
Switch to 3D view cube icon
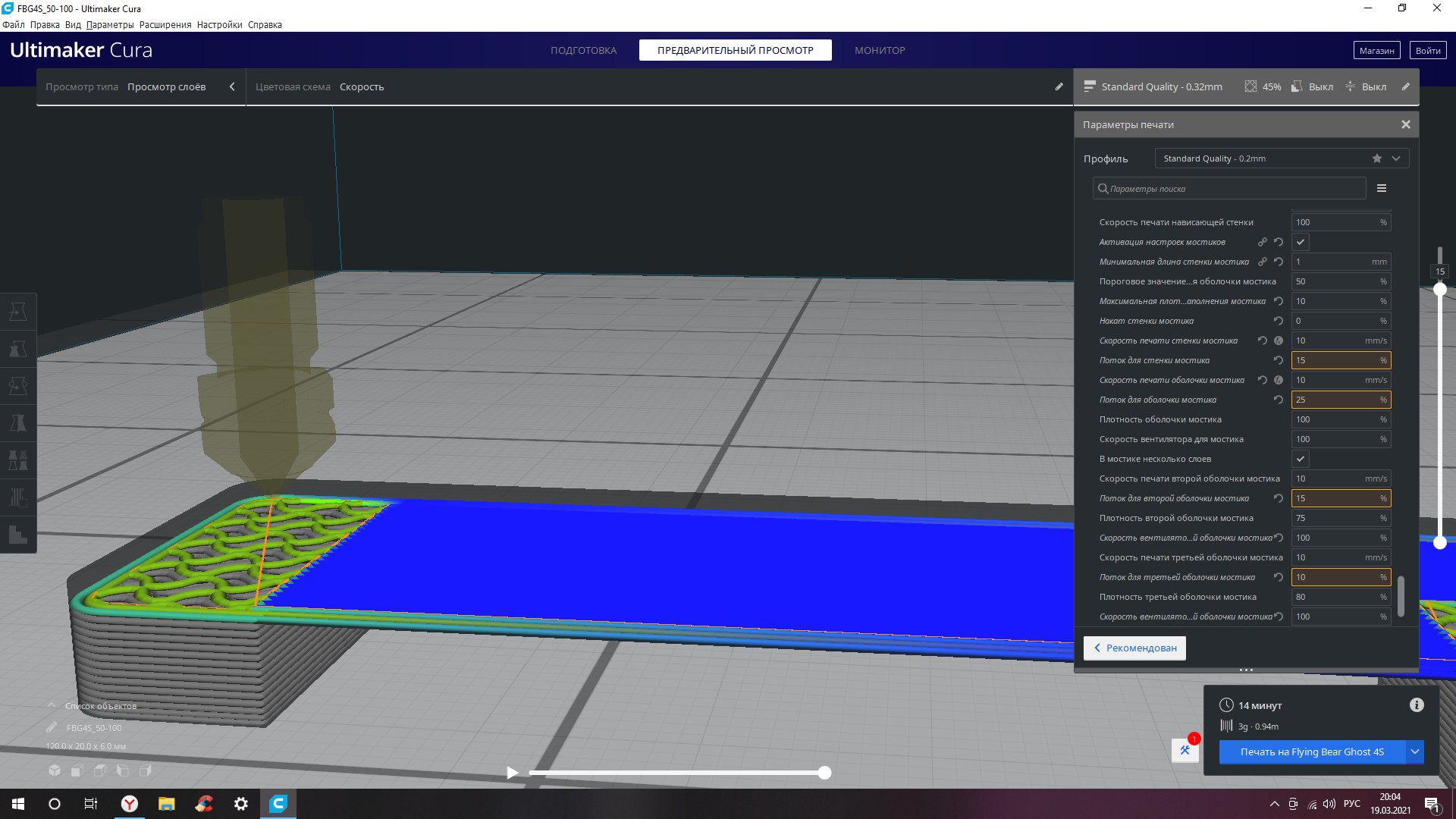(x=55, y=770)
